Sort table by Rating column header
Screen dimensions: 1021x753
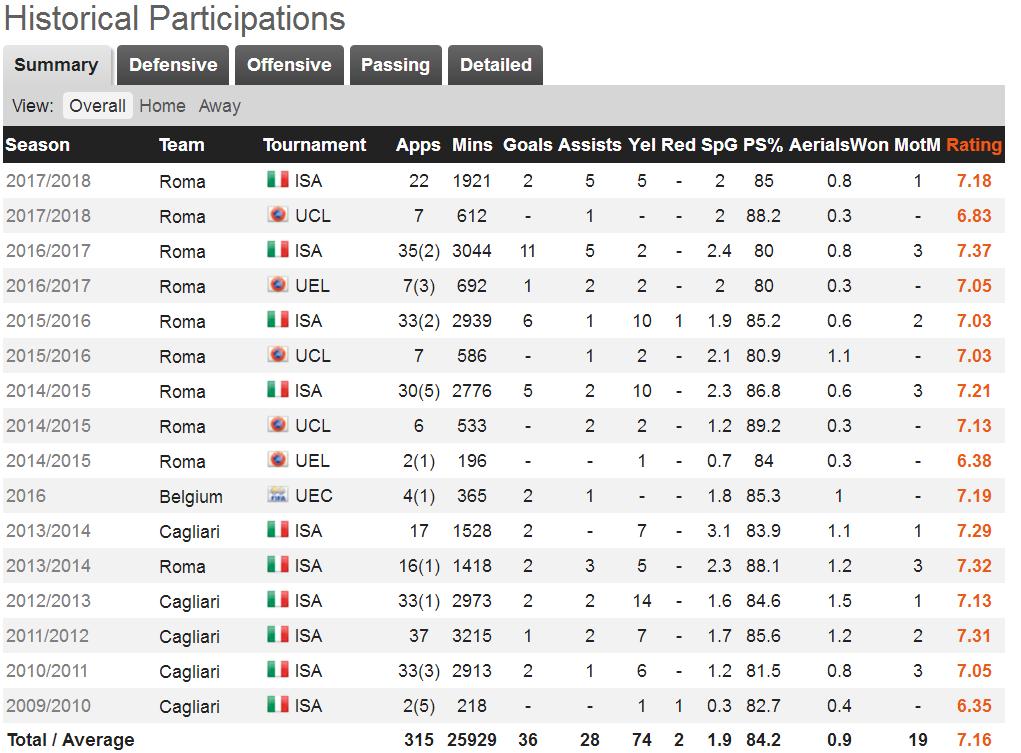pos(973,145)
